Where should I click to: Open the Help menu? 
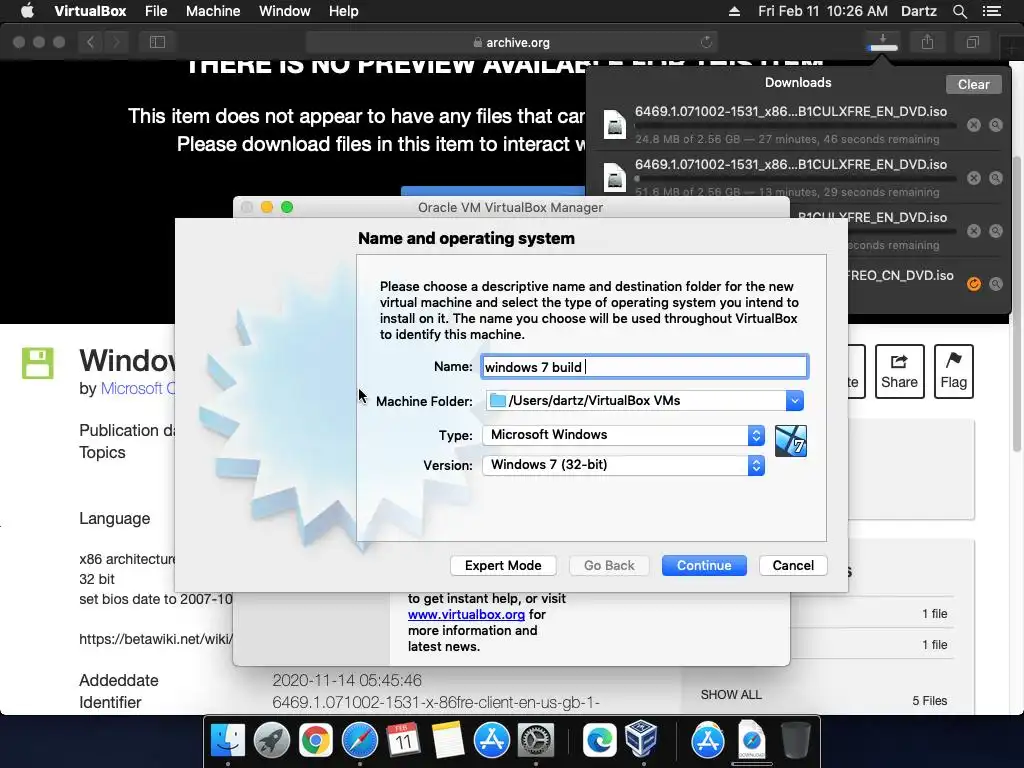click(x=344, y=11)
